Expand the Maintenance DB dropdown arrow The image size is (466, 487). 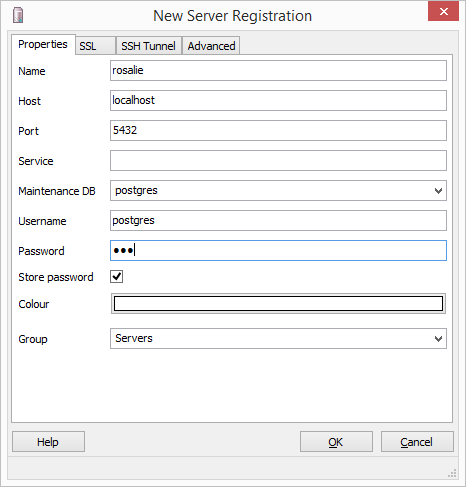(x=438, y=191)
